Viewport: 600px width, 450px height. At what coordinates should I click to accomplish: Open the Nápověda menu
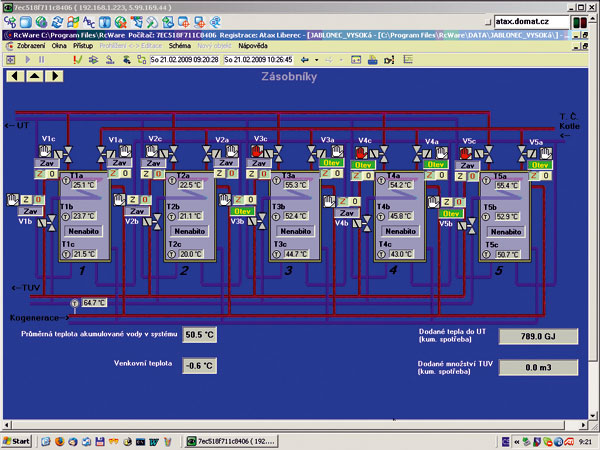click(x=253, y=46)
